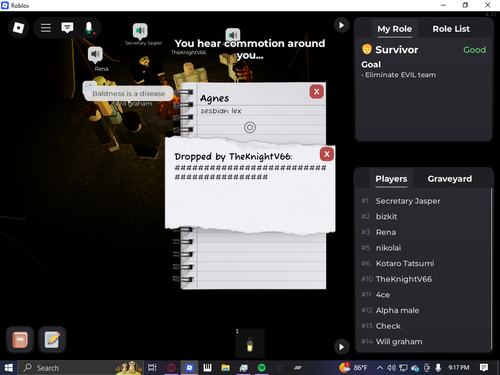Screen dimensions: 500x375
Task: Switch to the My Role tab
Action: [x=395, y=29]
